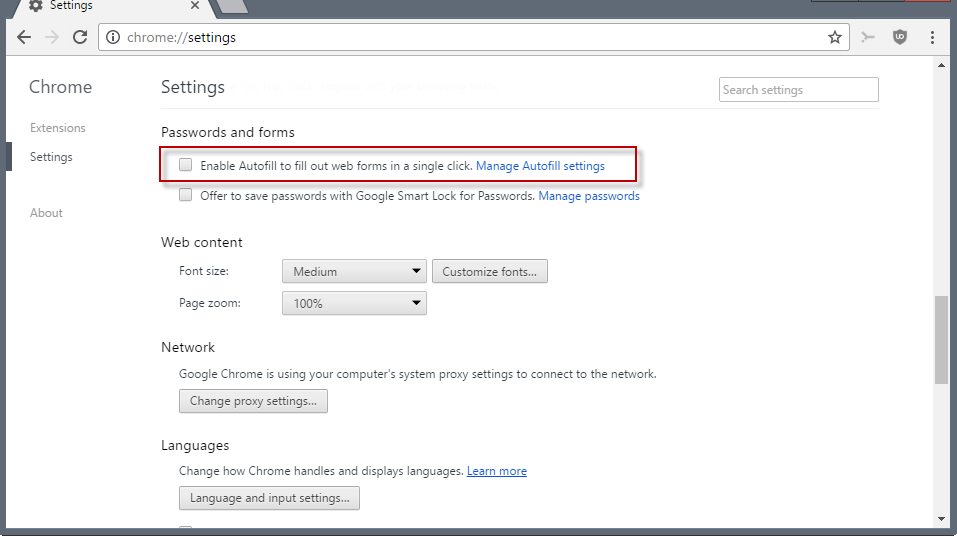Image resolution: width=957 pixels, height=537 pixels.
Task: Open a new tab
Action: 232,6
